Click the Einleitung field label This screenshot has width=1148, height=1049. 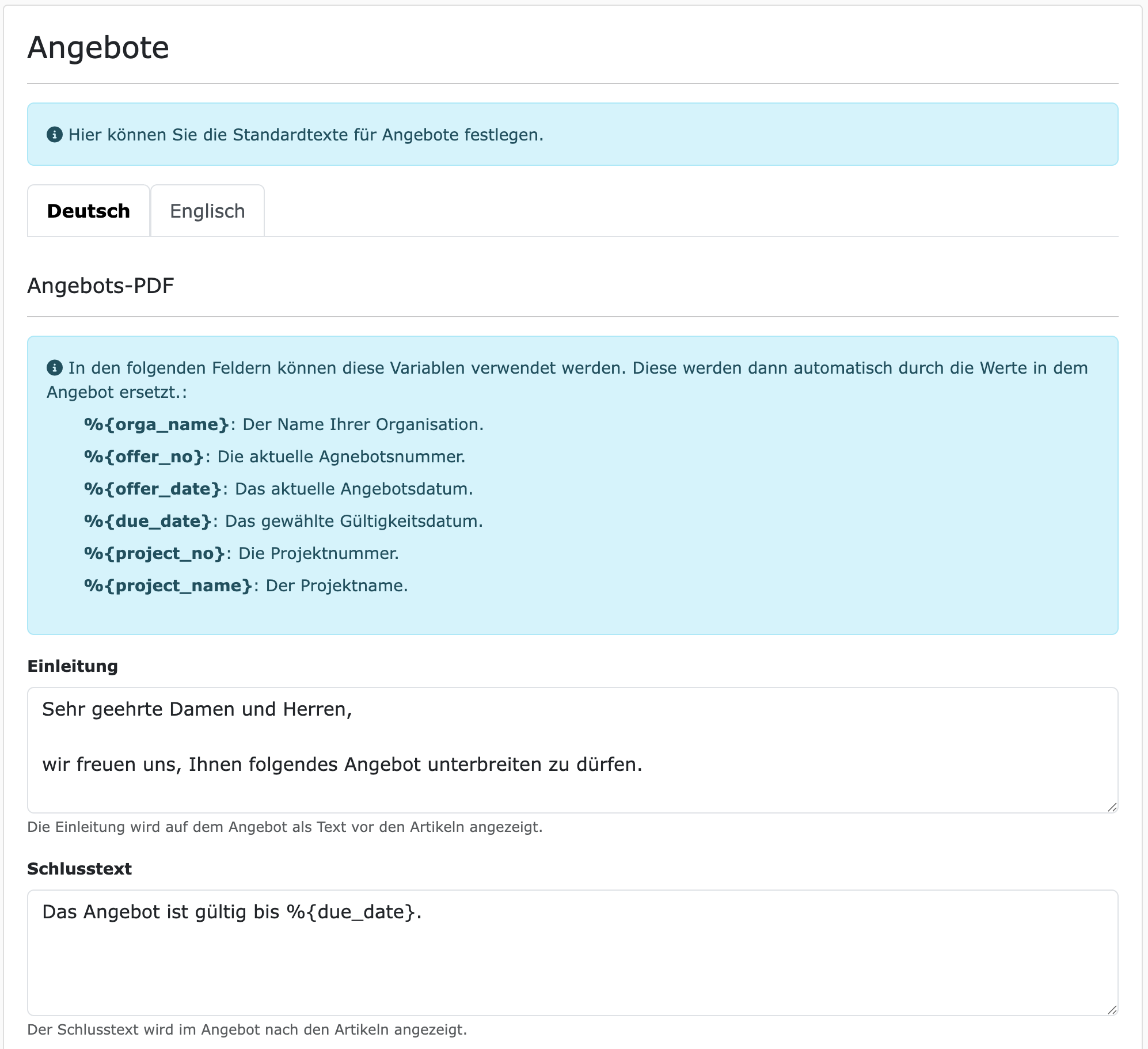point(73,666)
